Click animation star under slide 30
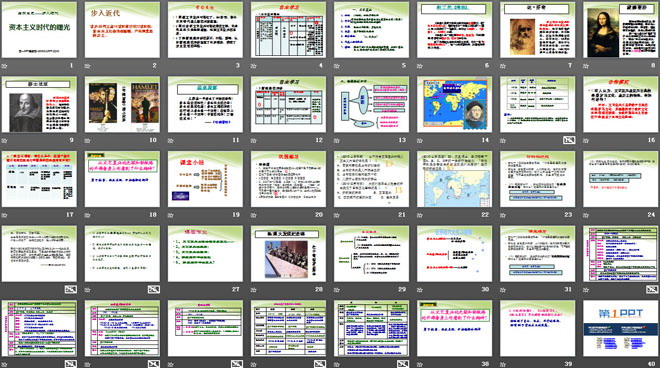Screen dimensions: 660x368 click(x=420, y=290)
